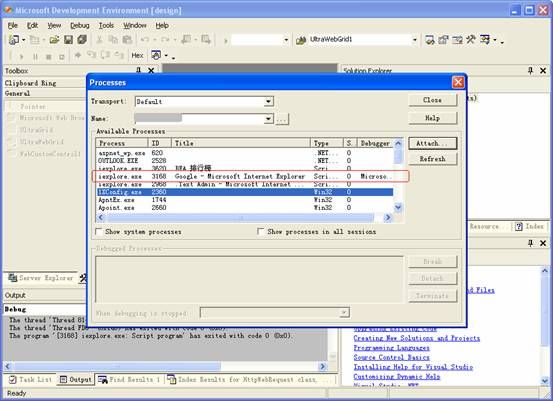Sort by the Process column header
Screen dimensions: 553x401
pyautogui.click(x=122, y=143)
